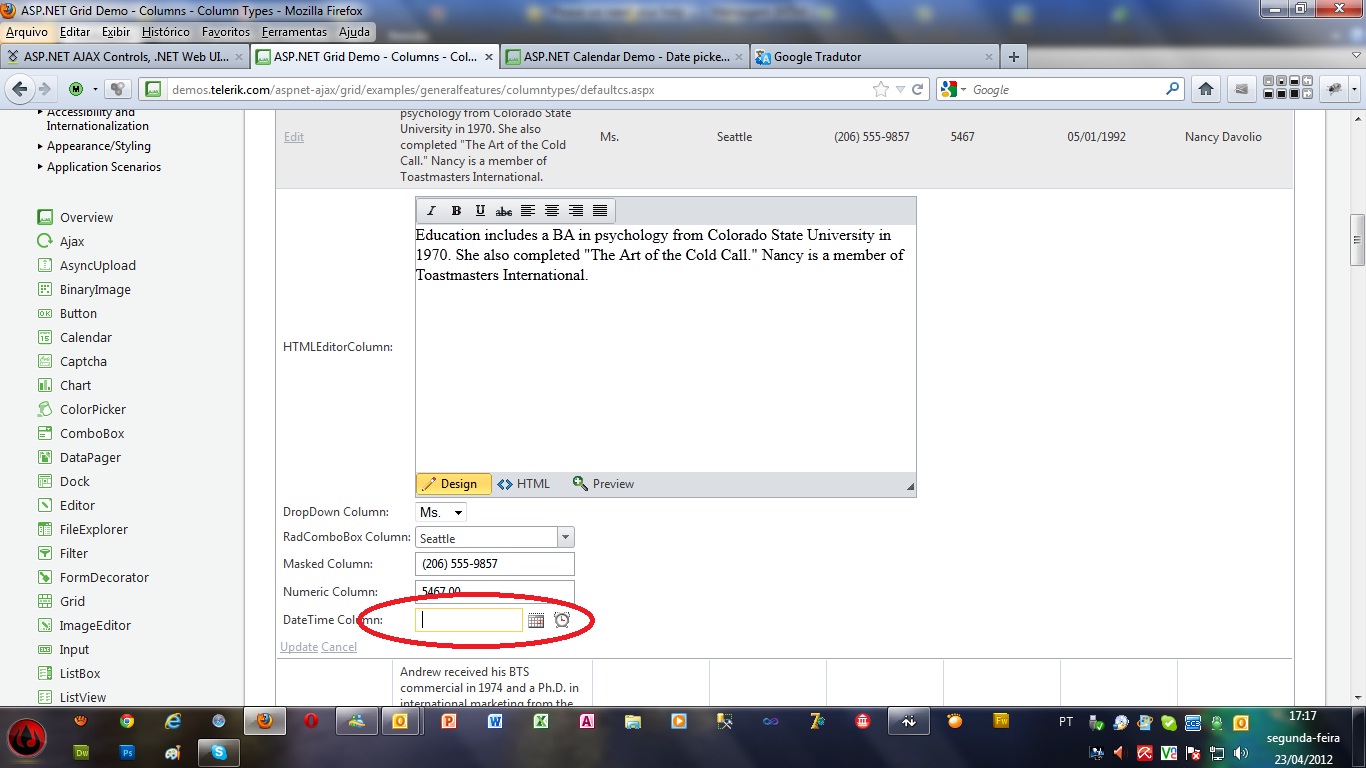Reload the current page
The width and height of the screenshot is (1366, 768).
[917, 89]
